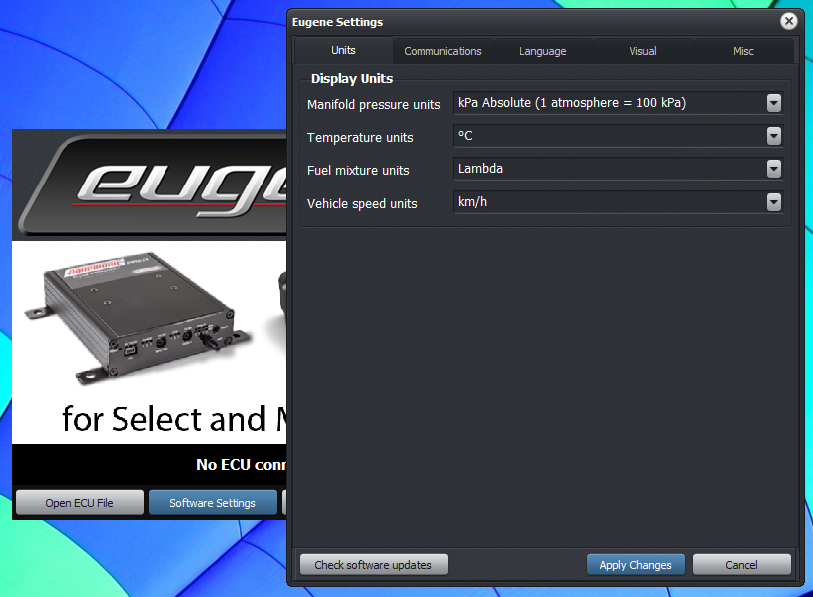Viewport: 813px width, 597px height.
Task: Open Fuel mixture units dropdown arrow
Action: 774,169
